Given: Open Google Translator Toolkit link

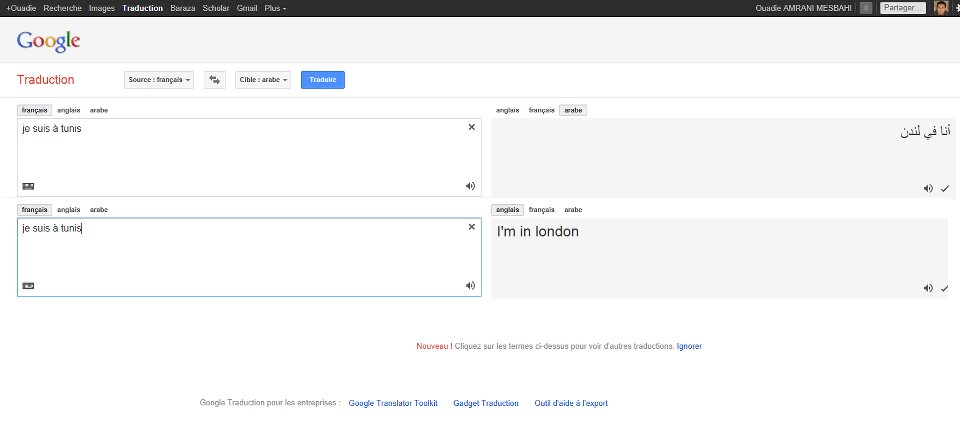Looking at the screenshot, I should tap(393, 403).
